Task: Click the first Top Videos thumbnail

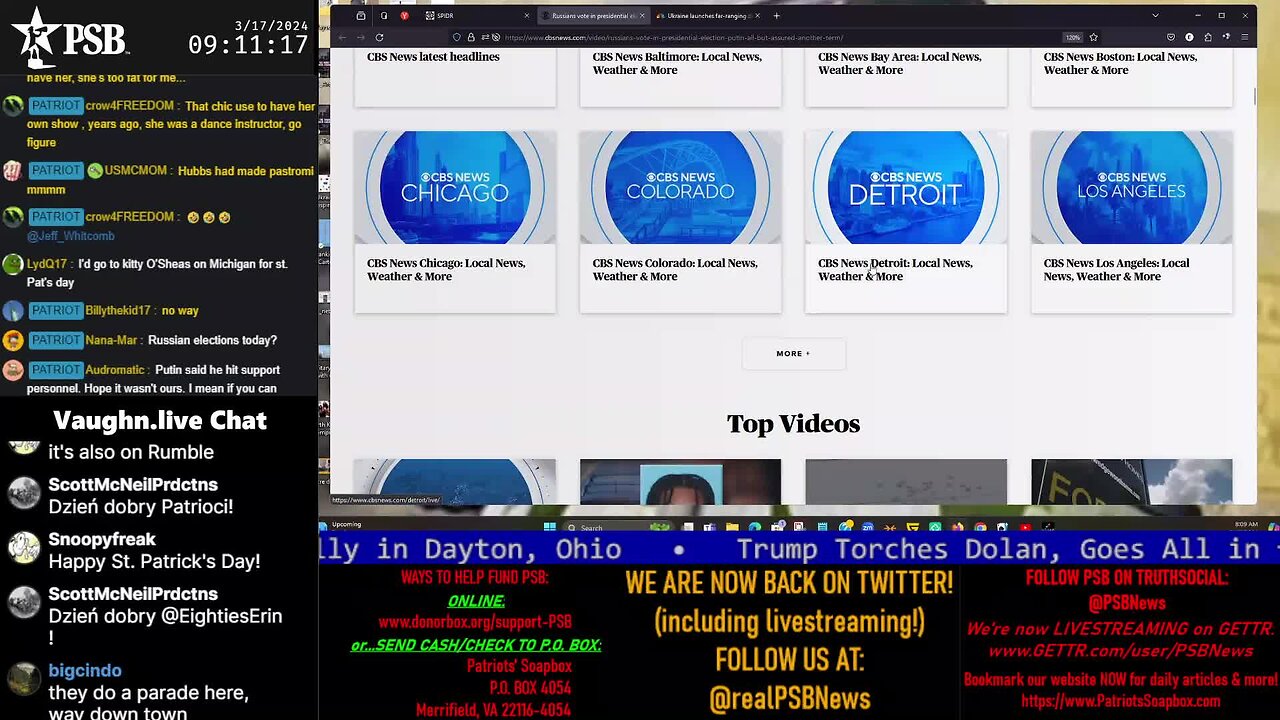Action: pyautogui.click(x=455, y=482)
